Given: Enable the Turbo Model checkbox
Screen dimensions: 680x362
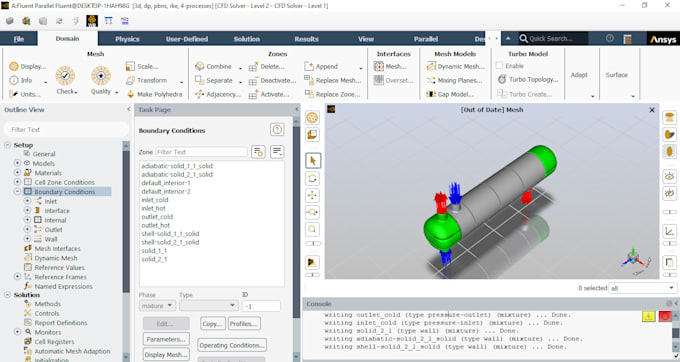Looking at the screenshot, I should pos(500,66).
